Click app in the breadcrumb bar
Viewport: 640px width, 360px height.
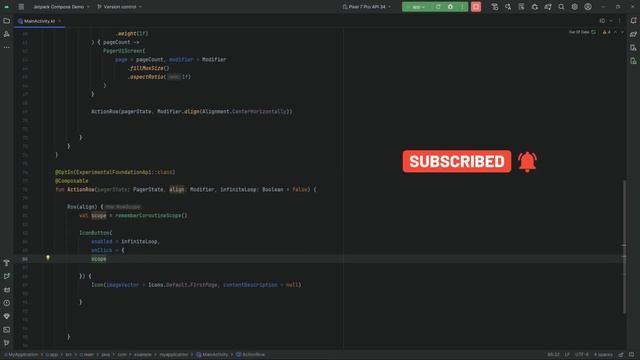[51, 355]
